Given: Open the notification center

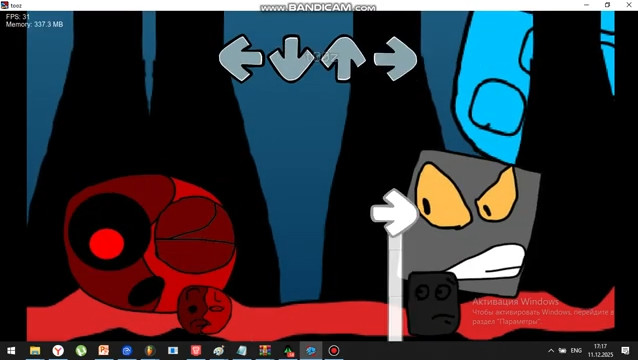Looking at the screenshot, I should 625,351.
